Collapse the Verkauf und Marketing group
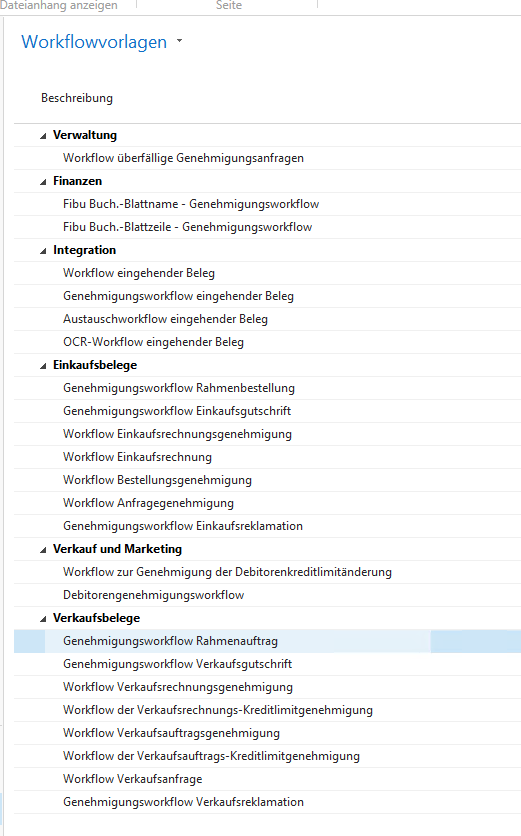Image resolution: width=521 pixels, height=836 pixels. [x=43, y=550]
